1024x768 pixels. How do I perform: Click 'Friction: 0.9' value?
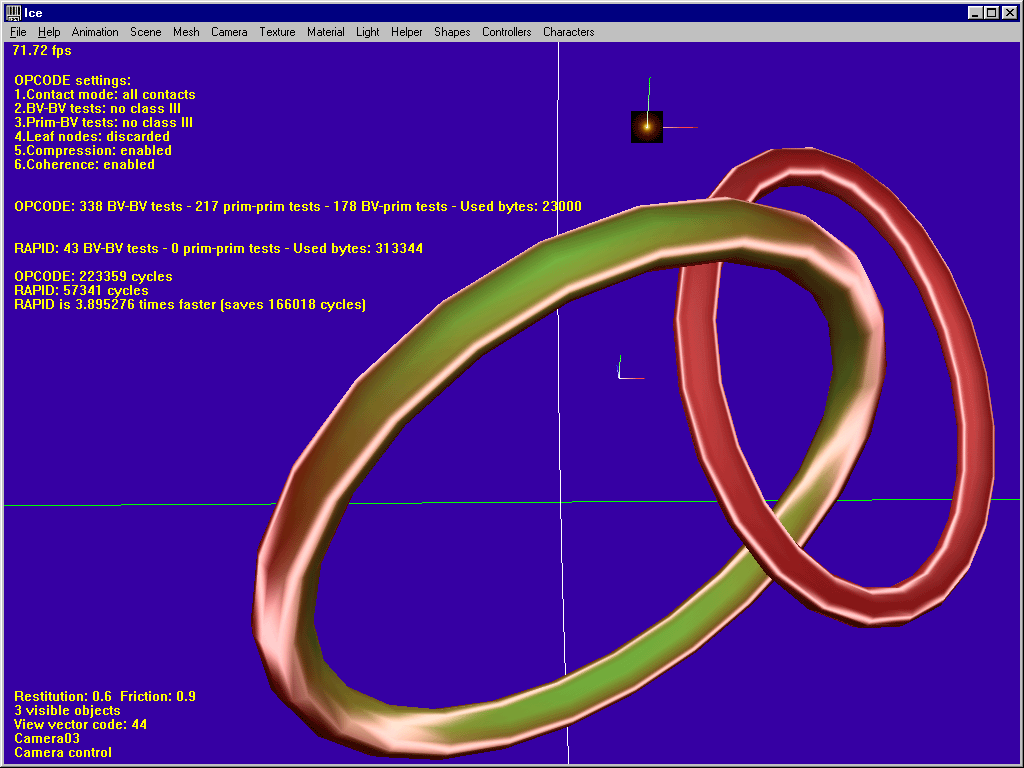tap(158, 696)
